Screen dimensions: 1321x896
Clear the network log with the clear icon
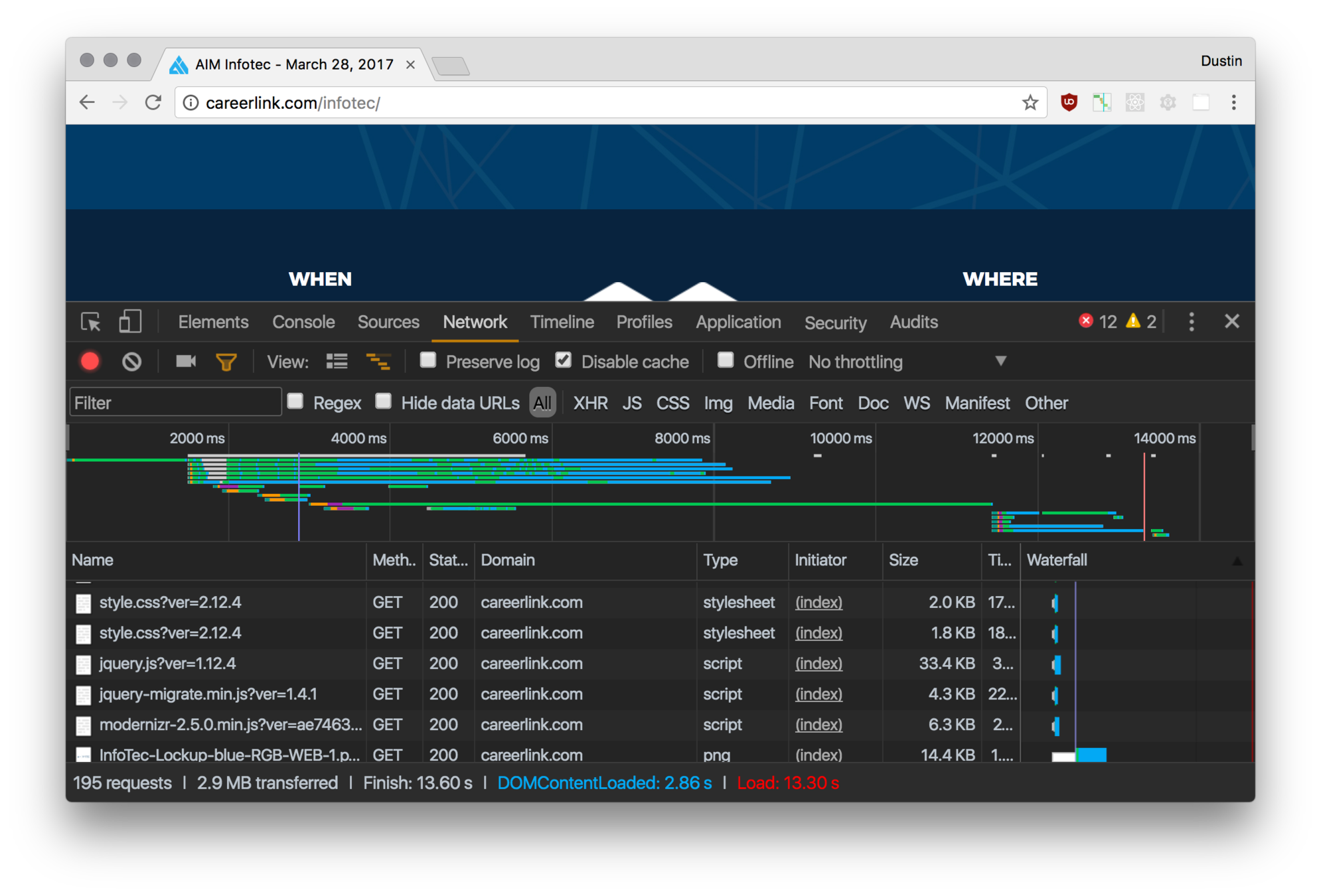[x=131, y=362]
